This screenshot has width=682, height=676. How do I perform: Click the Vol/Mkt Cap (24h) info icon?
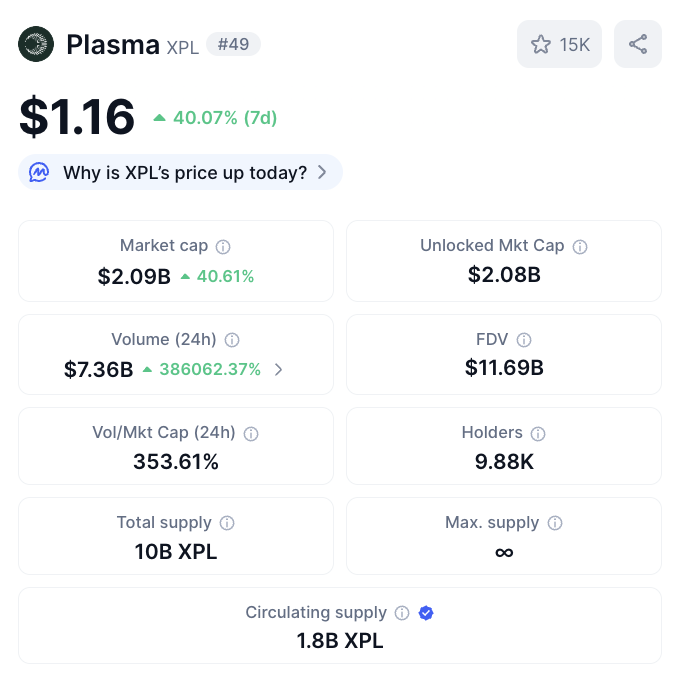click(x=251, y=434)
